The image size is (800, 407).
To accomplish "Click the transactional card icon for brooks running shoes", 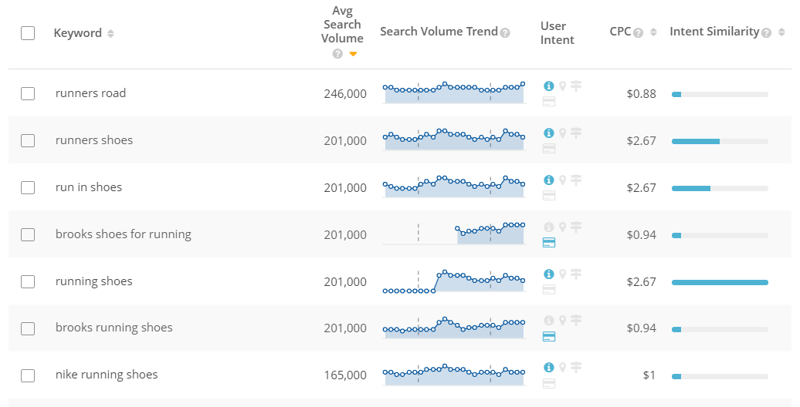I will coord(548,337).
